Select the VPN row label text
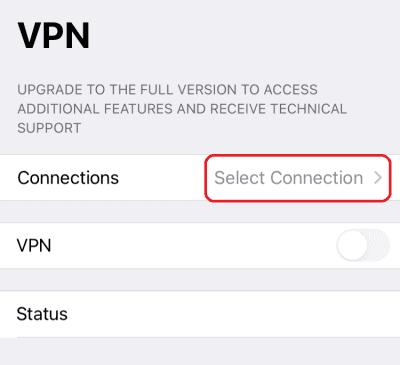The height and width of the screenshot is (365, 400). click(x=34, y=246)
